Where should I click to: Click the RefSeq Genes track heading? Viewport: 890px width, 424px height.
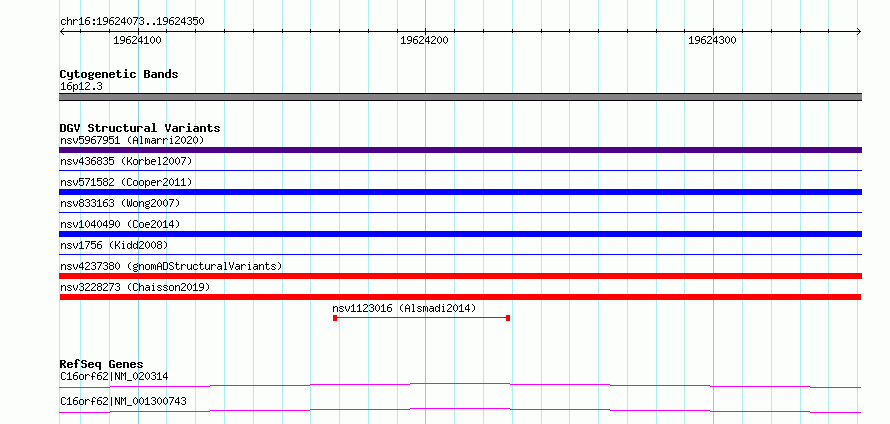click(x=102, y=364)
